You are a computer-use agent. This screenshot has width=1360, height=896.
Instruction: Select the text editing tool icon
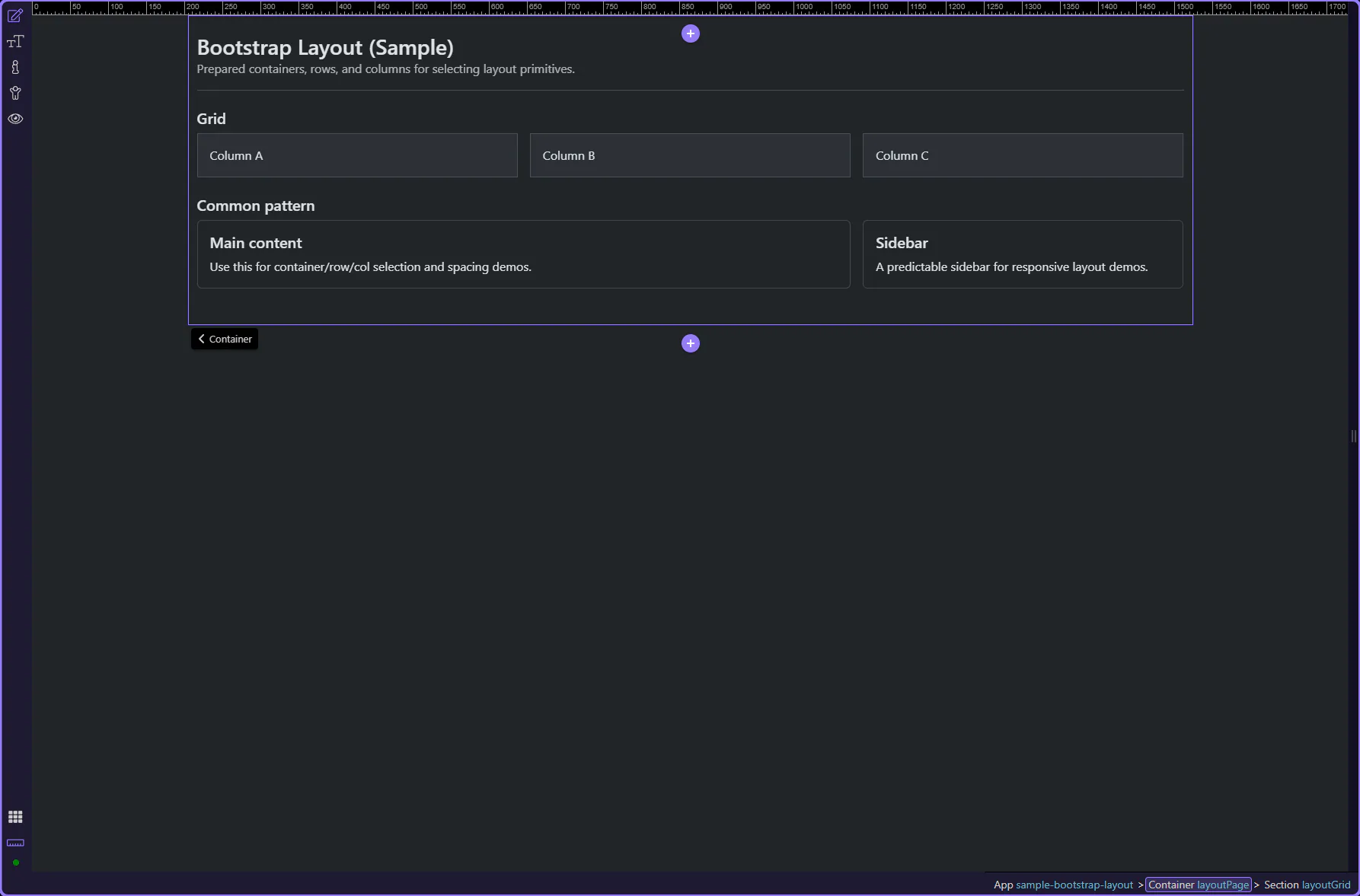pos(15,41)
